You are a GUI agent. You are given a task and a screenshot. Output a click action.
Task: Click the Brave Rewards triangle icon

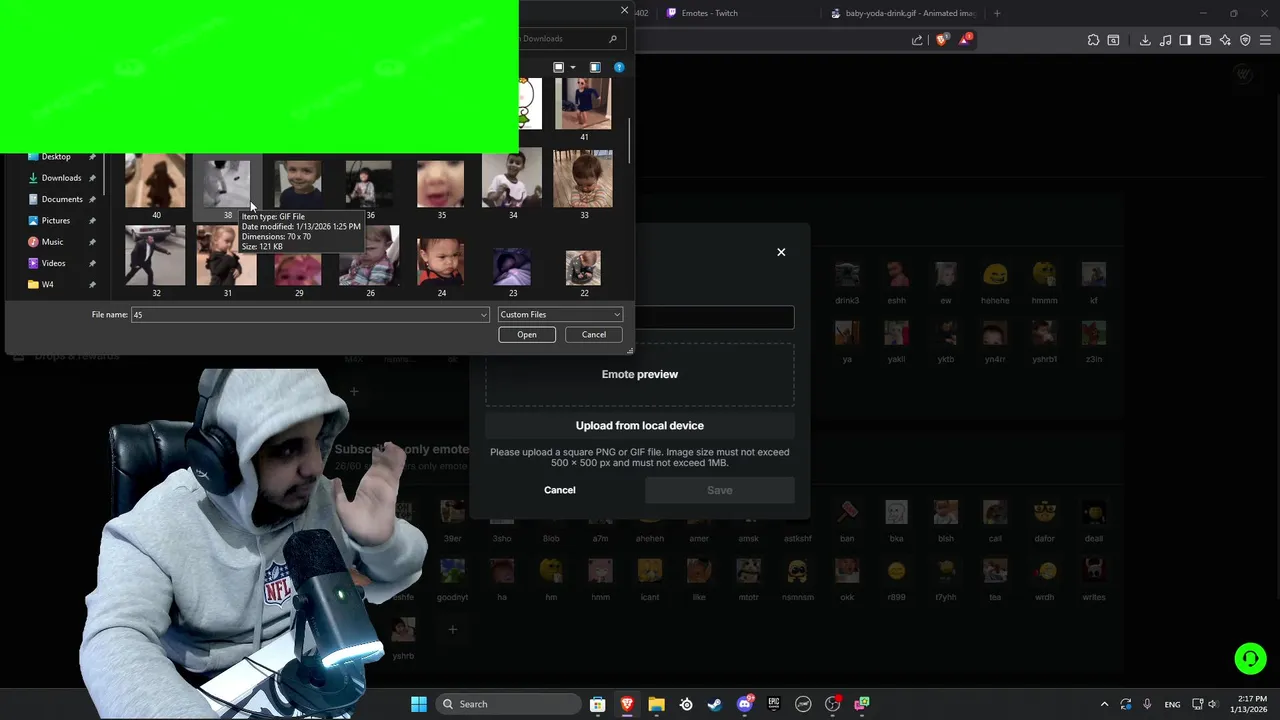pos(965,40)
